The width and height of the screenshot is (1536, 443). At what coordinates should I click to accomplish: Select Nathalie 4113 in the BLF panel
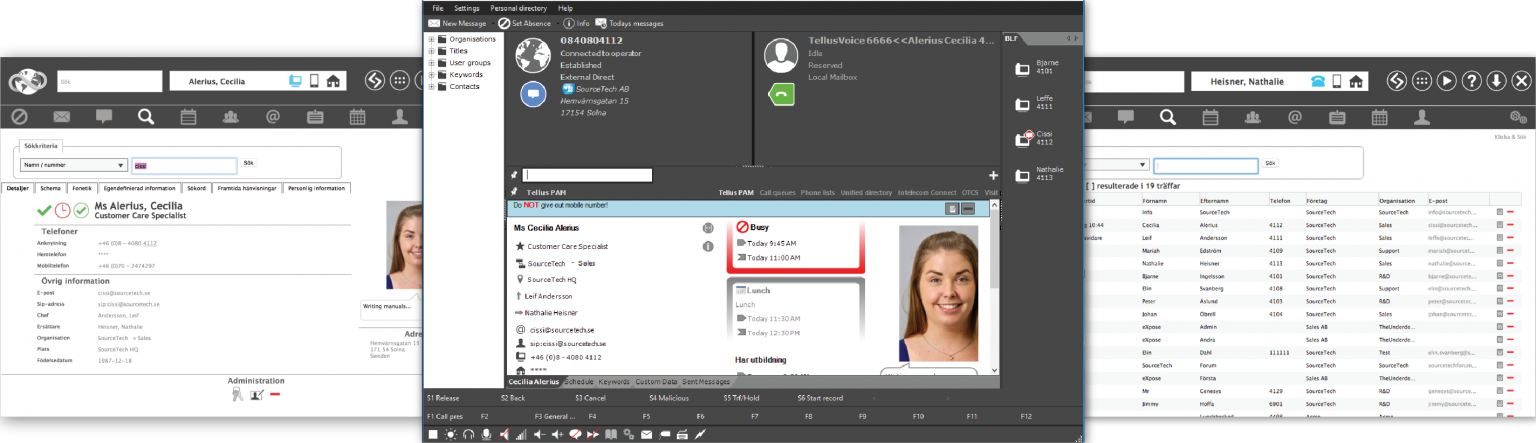pyautogui.click(x=1038, y=175)
